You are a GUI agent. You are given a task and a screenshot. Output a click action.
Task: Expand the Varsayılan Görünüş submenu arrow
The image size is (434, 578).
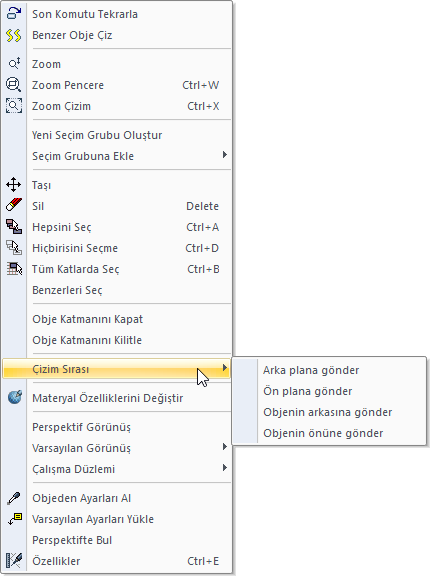pyautogui.click(x=225, y=447)
